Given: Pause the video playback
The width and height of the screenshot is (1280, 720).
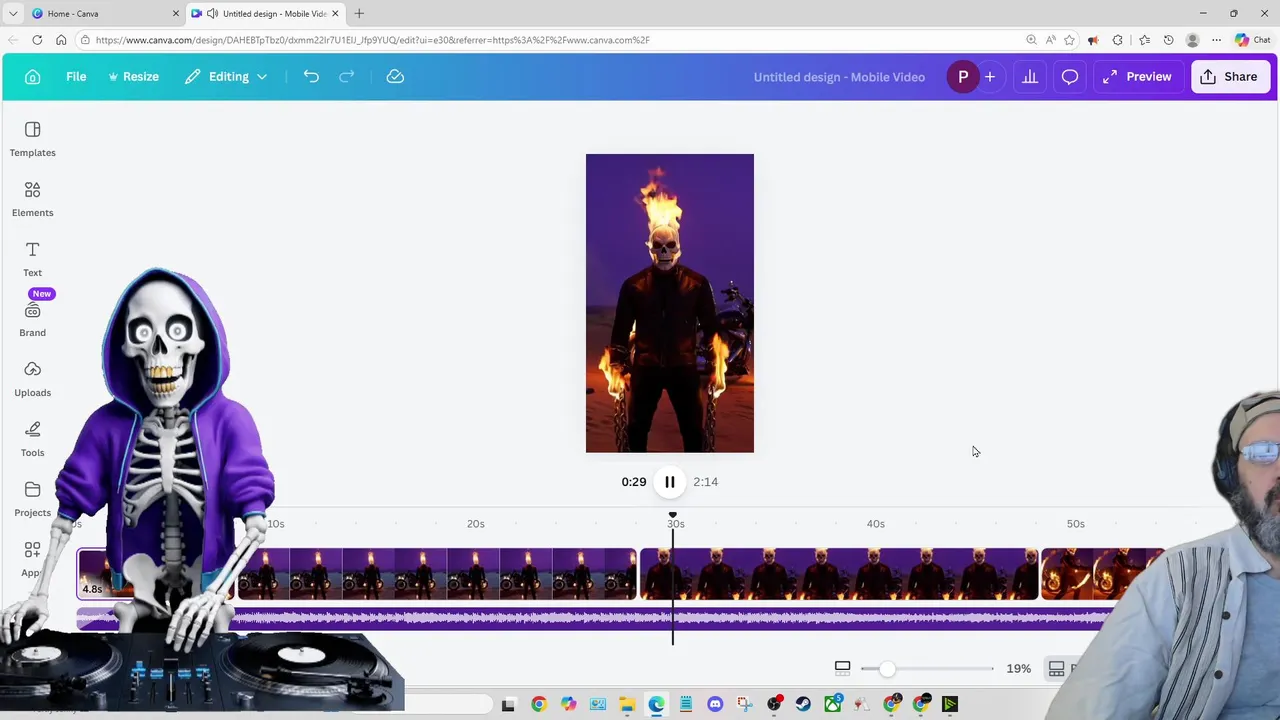Looking at the screenshot, I should (670, 482).
